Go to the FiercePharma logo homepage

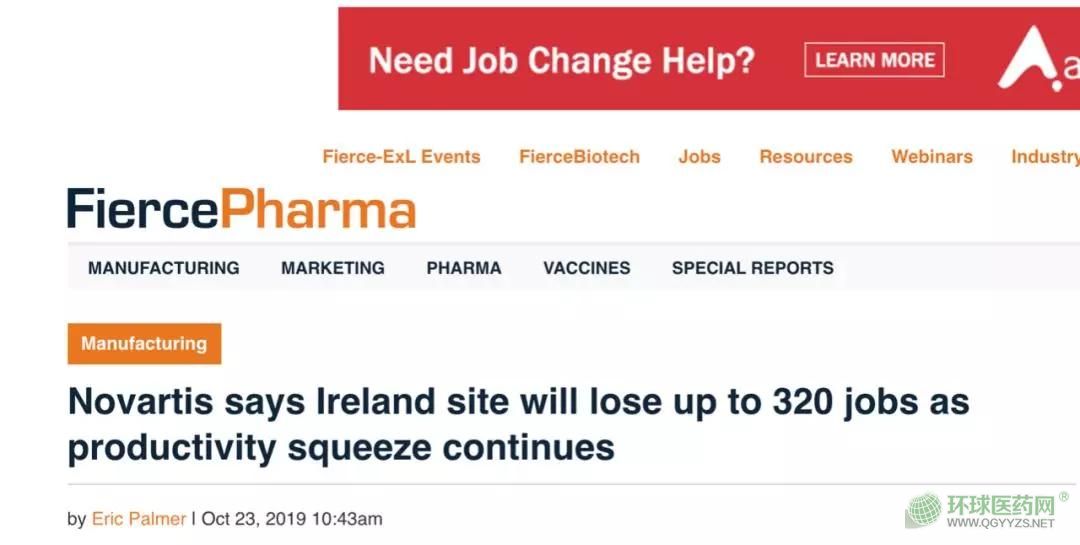[241, 210]
